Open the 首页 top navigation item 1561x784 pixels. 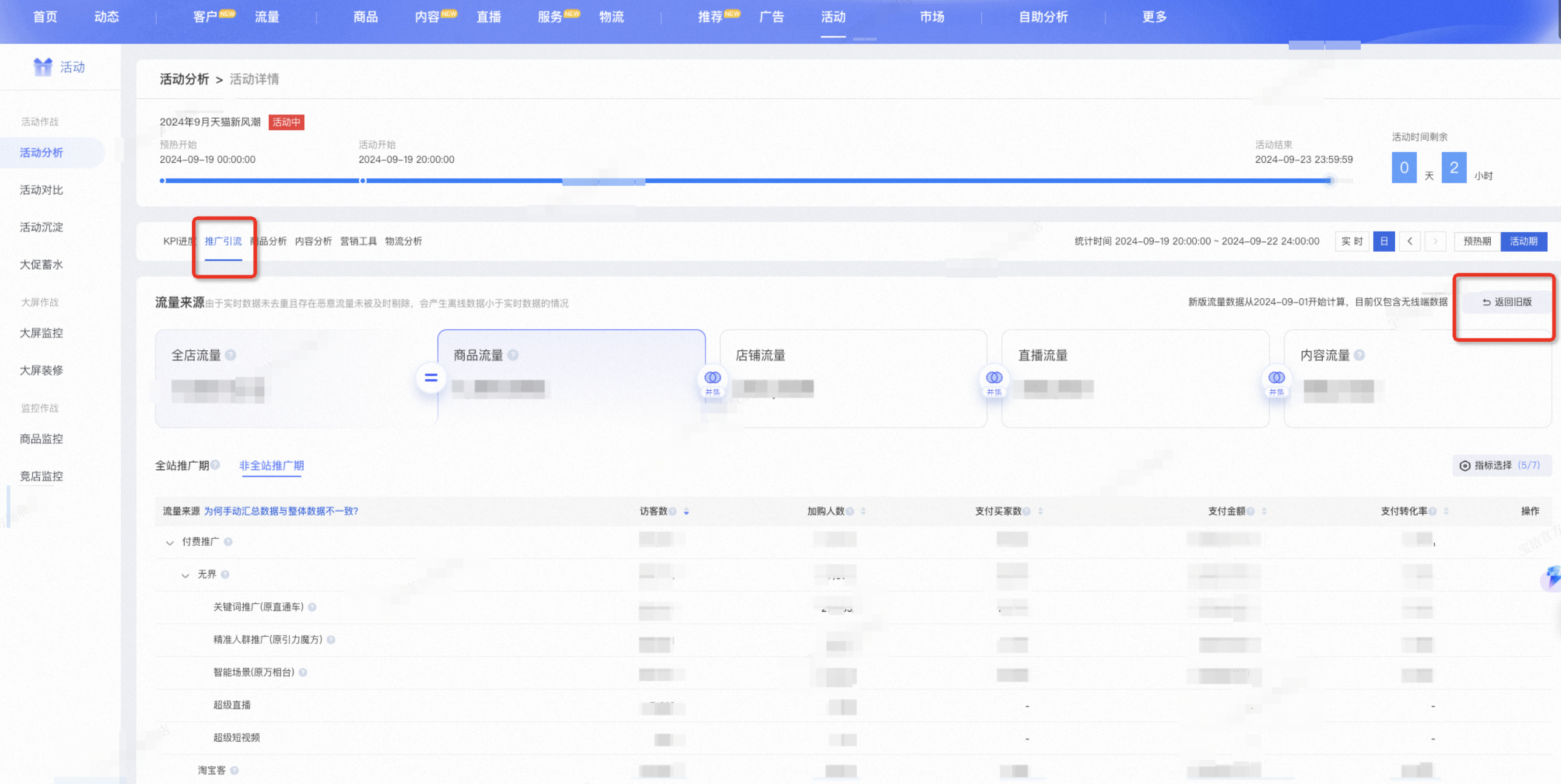click(x=45, y=17)
